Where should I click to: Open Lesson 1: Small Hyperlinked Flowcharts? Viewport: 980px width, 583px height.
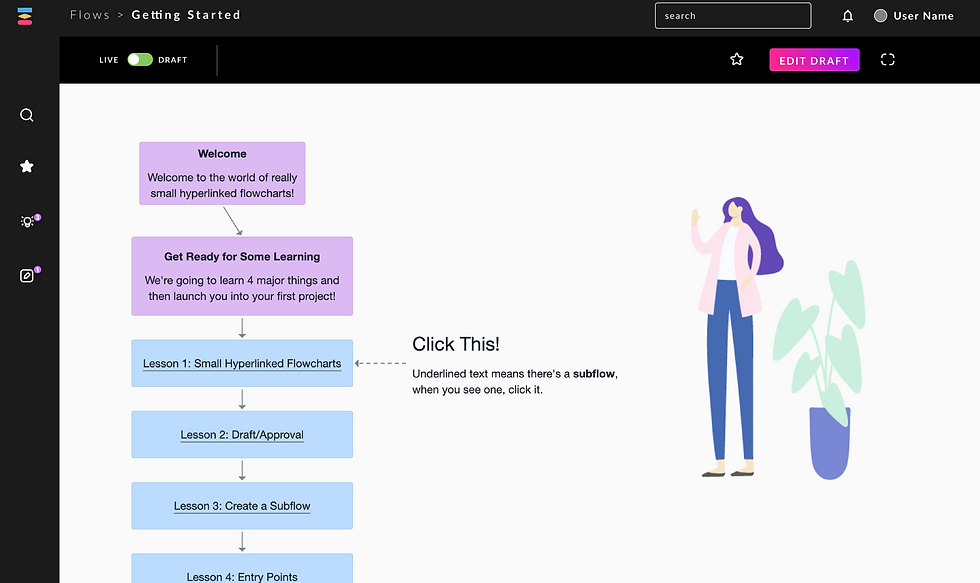(x=242, y=364)
